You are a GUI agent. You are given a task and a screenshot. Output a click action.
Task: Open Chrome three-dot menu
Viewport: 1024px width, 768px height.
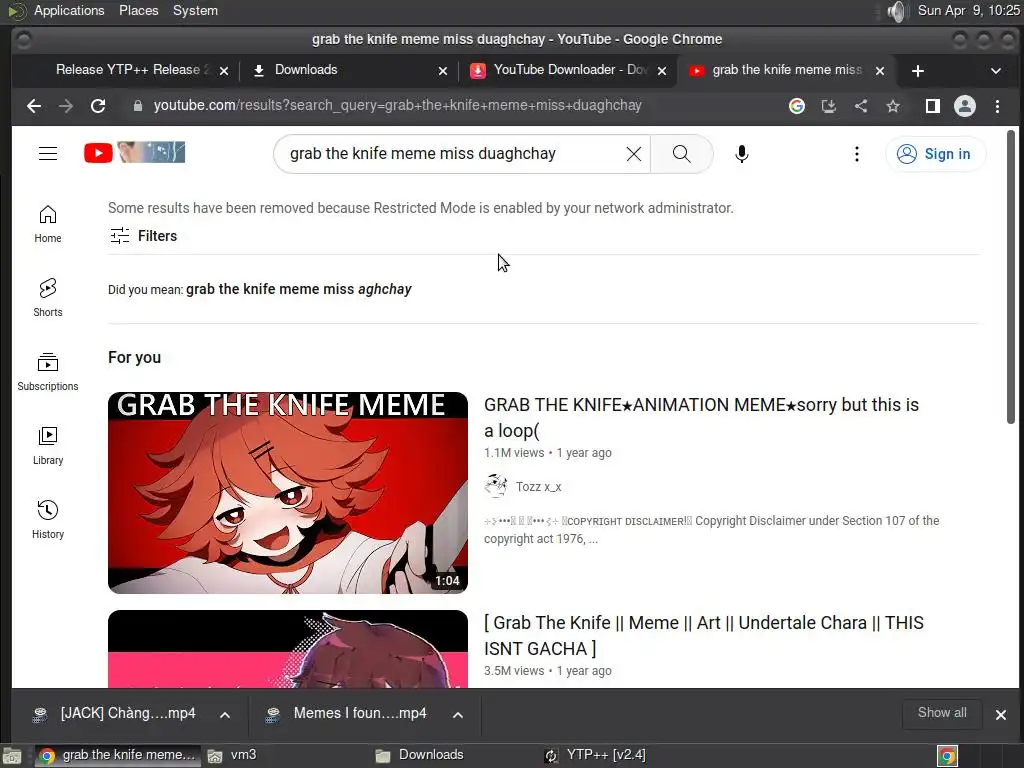(x=997, y=106)
